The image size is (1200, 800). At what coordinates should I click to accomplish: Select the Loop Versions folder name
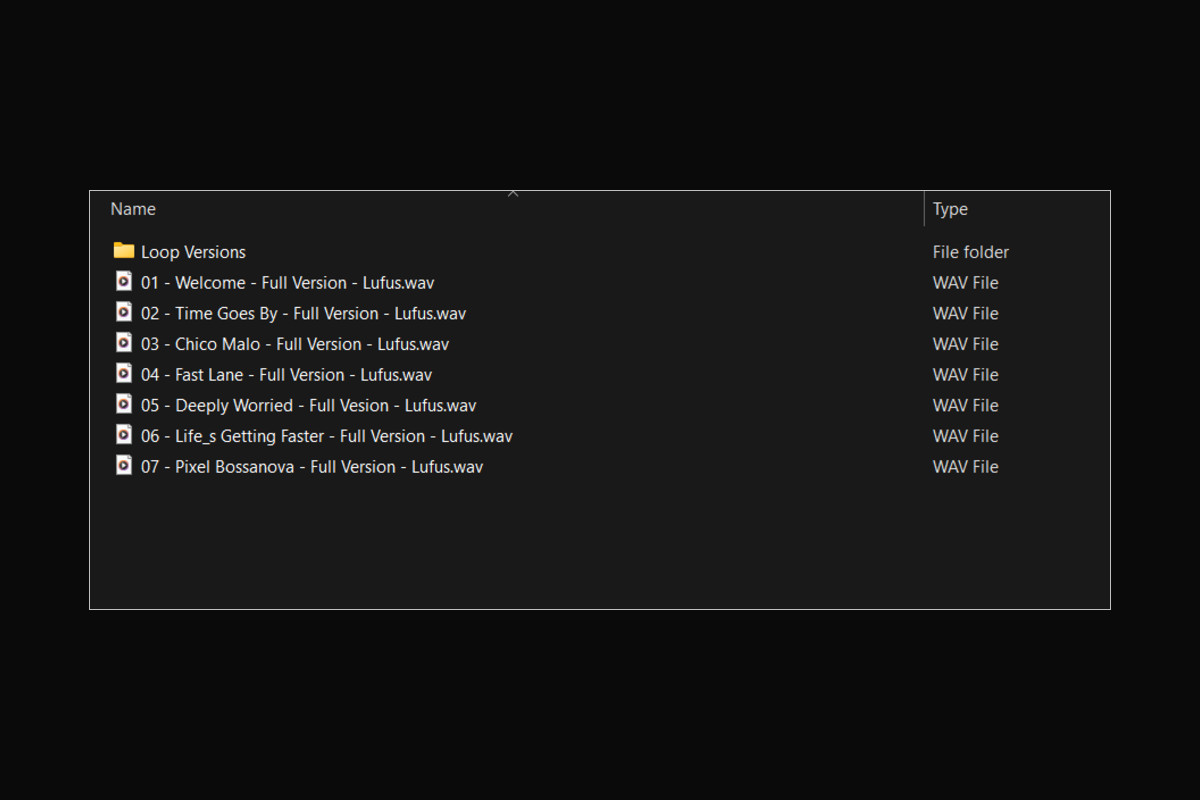point(193,252)
